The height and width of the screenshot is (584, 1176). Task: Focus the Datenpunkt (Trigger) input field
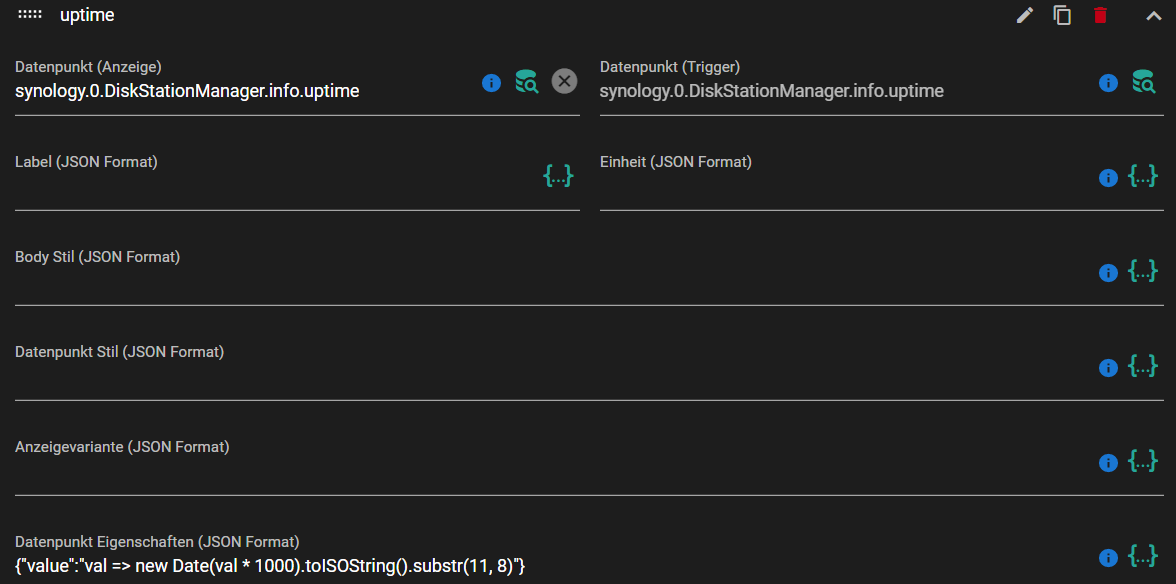pyautogui.click(x=844, y=91)
